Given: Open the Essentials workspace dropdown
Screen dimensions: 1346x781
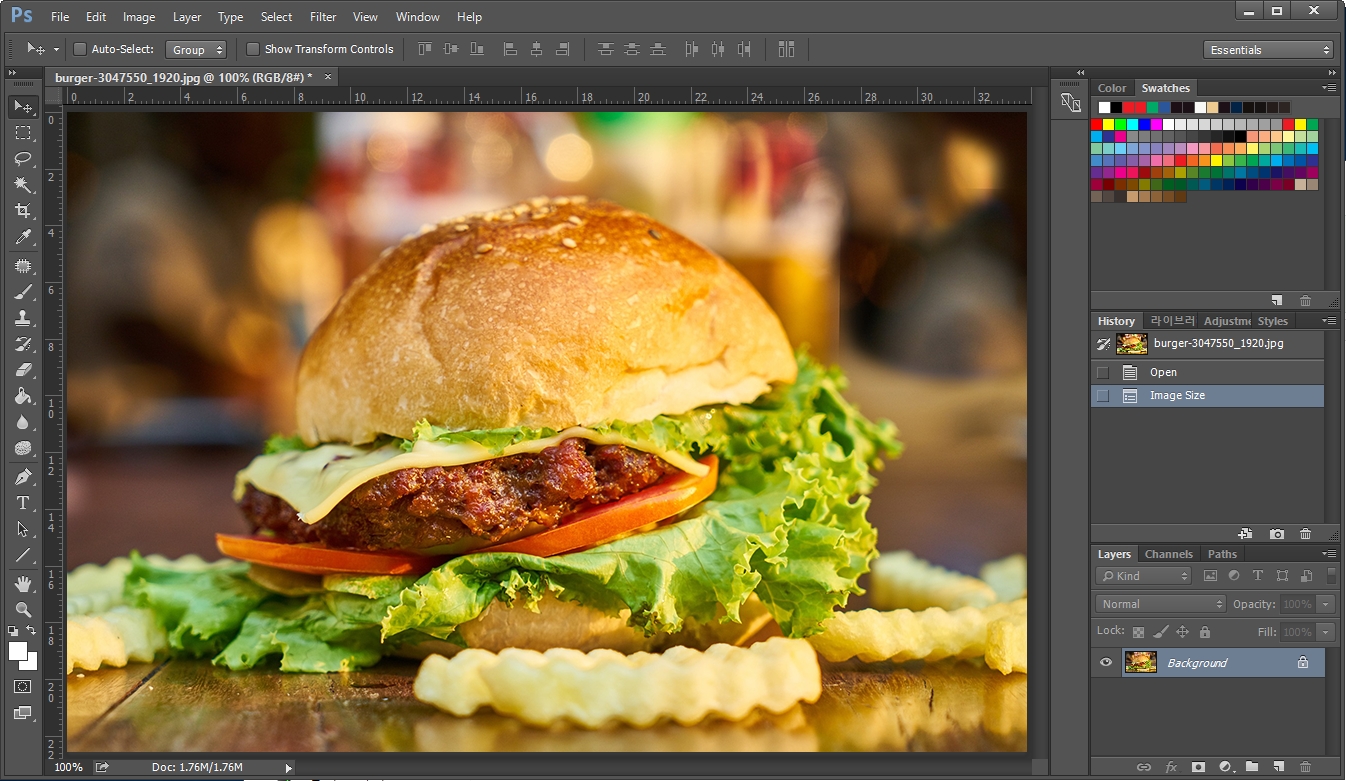Looking at the screenshot, I should point(1269,50).
